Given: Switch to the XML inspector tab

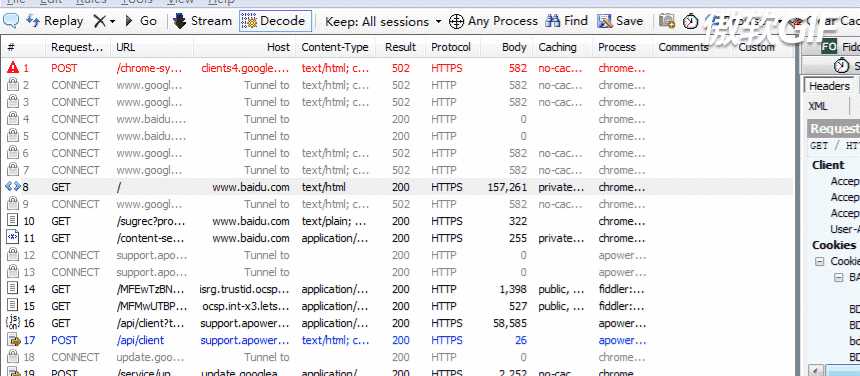Looking at the screenshot, I should (x=818, y=106).
